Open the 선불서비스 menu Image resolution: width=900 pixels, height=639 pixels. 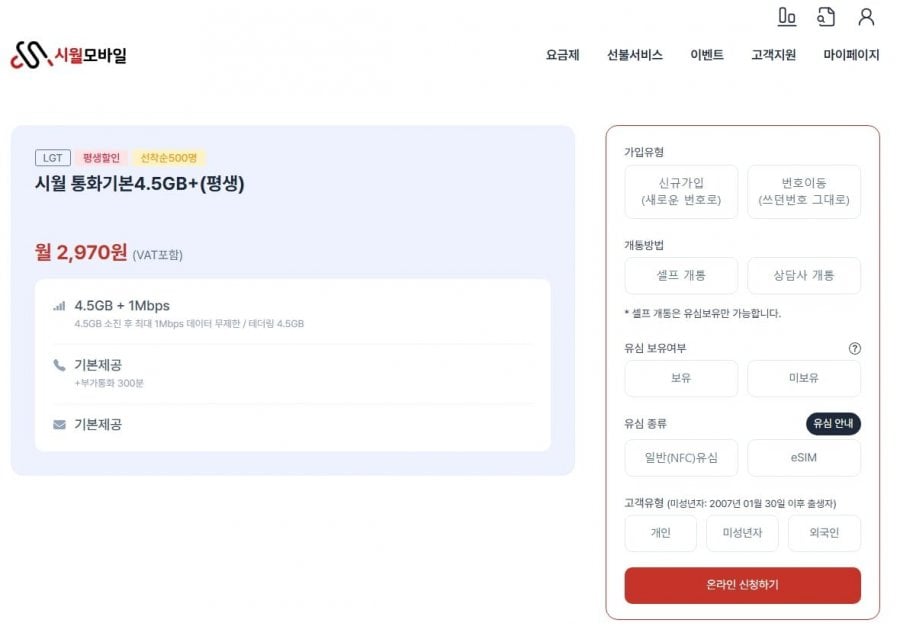click(634, 55)
